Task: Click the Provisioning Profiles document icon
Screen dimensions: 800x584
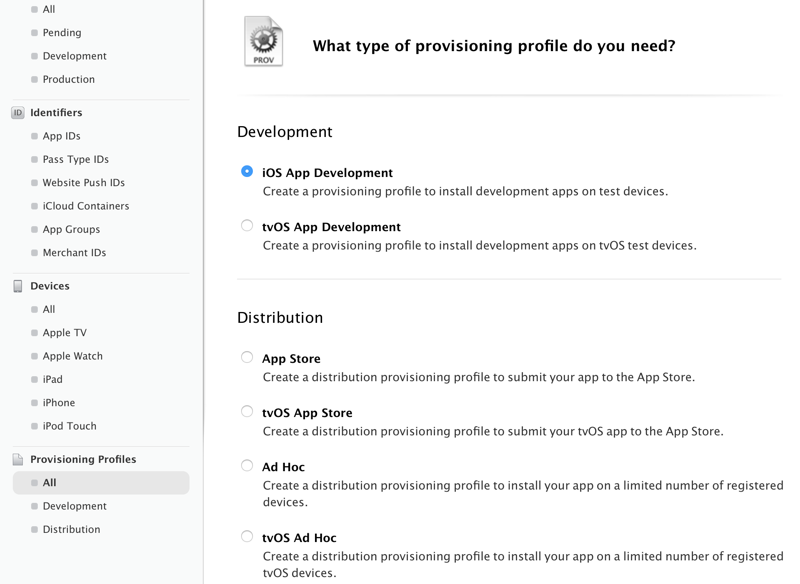Action: [x=18, y=460]
